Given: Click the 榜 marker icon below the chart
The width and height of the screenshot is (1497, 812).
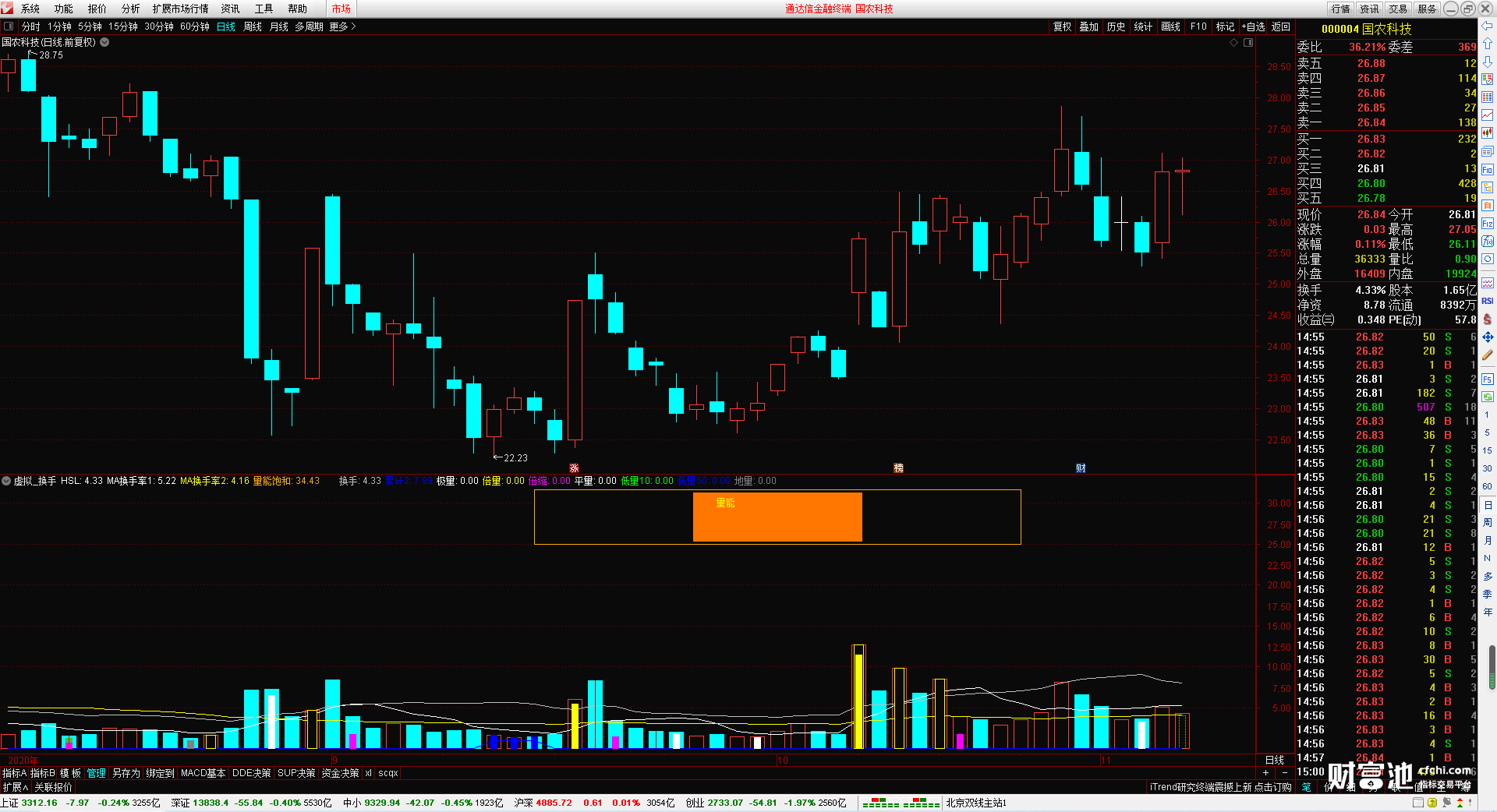Looking at the screenshot, I should 898,468.
